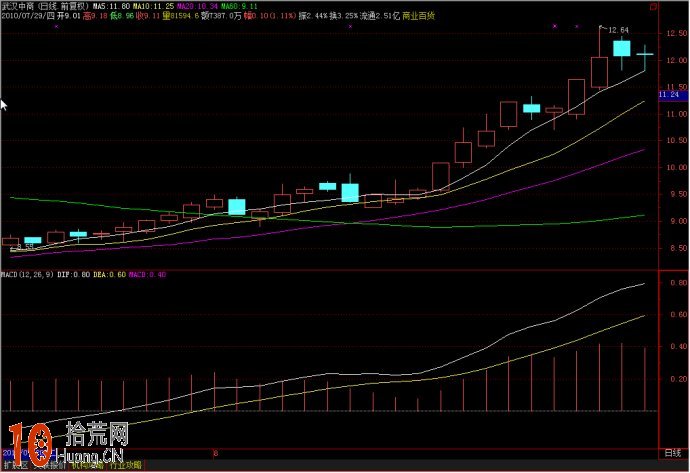Viewport: 690px width, 473px height.
Task: Select the big cyan candle near 12.25
Action: [622, 48]
